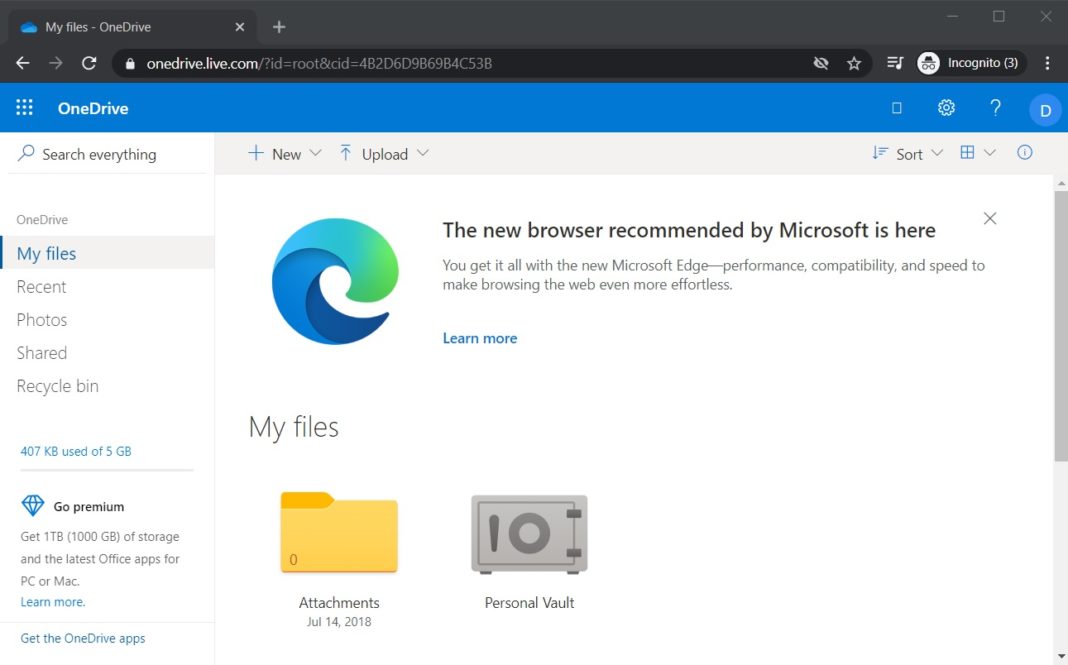Open the details info icon on the toolbar
1068x665 pixels.
click(x=1024, y=152)
